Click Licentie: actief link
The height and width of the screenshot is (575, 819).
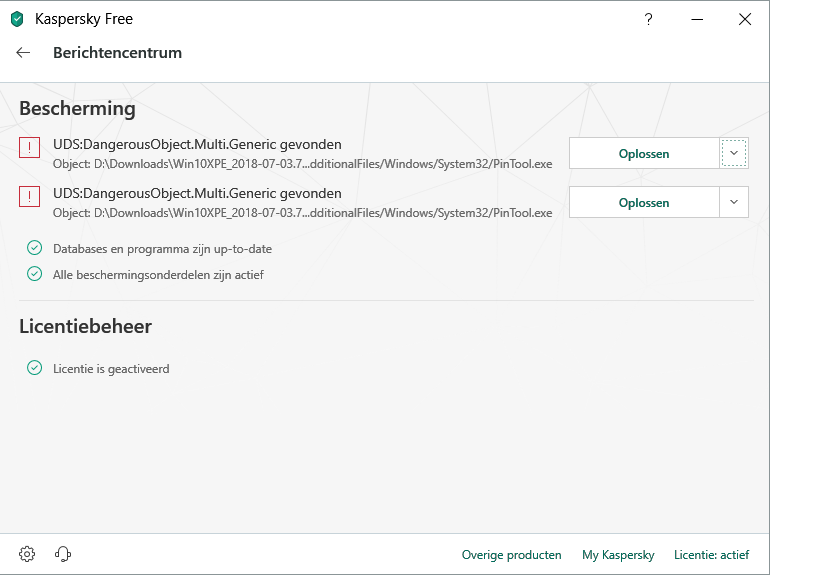pyautogui.click(x=711, y=555)
